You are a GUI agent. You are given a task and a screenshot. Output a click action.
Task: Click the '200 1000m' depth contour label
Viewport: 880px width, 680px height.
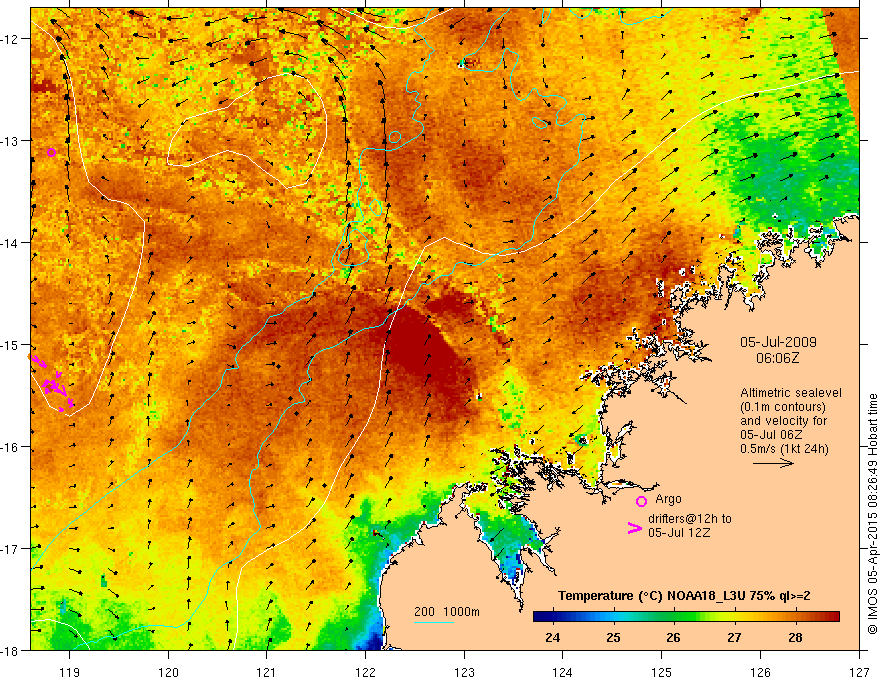point(447,612)
